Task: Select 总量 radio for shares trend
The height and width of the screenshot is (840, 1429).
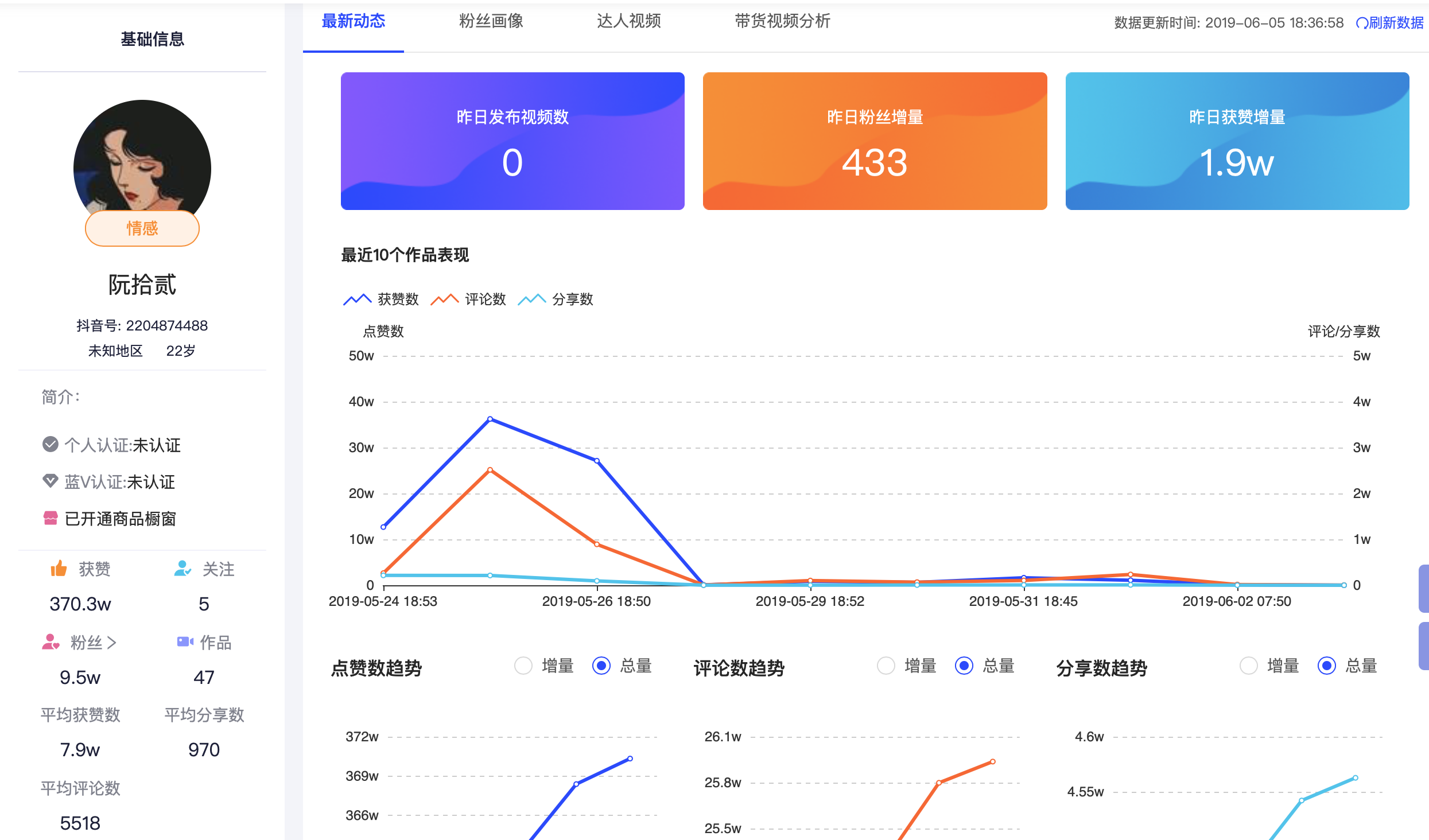Action: [x=1327, y=666]
